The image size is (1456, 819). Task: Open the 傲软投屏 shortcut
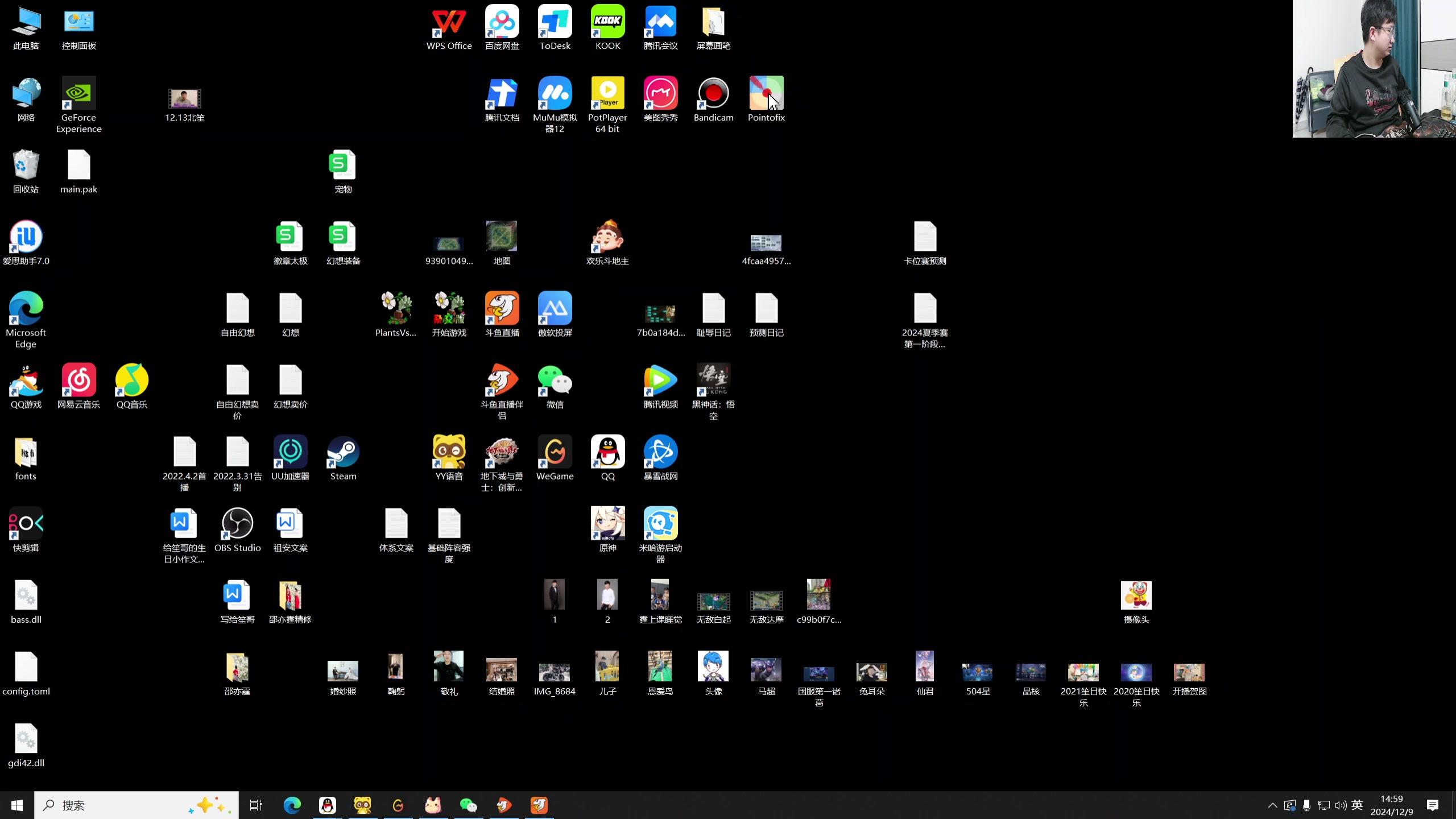click(555, 315)
